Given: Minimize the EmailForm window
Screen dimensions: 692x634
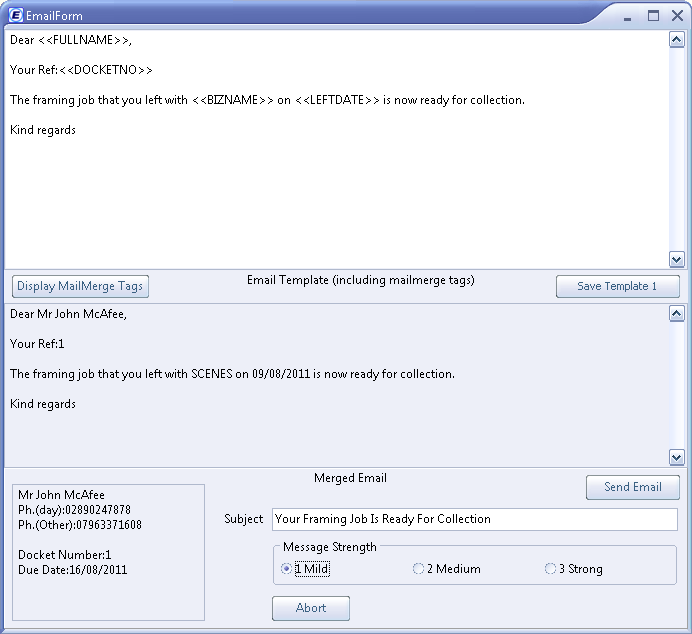Looking at the screenshot, I should [x=630, y=15].
